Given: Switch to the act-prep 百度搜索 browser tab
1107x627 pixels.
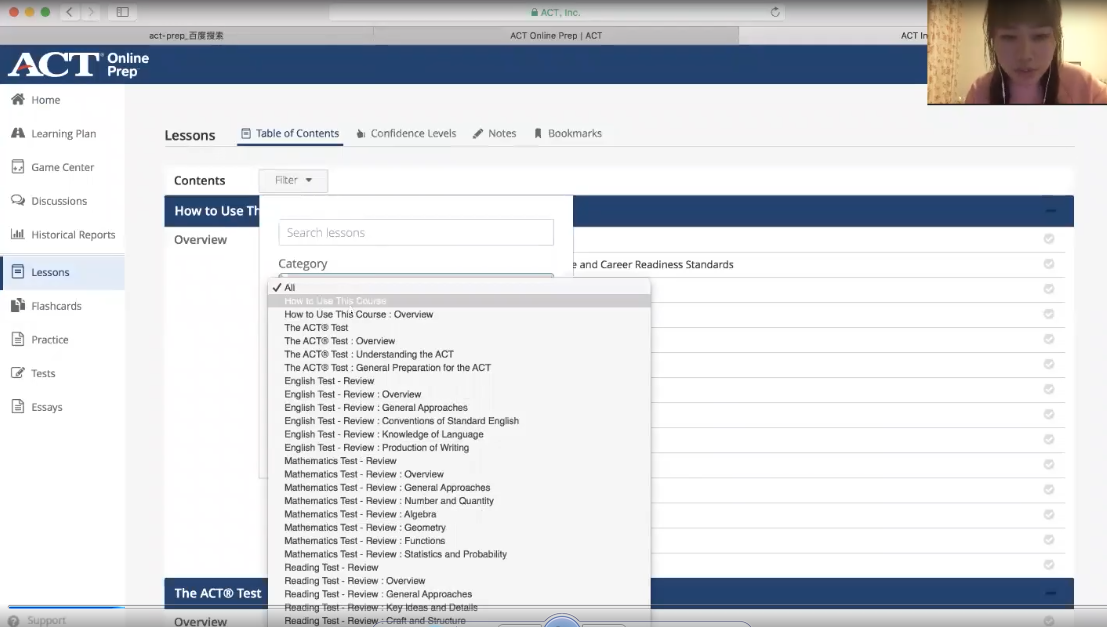Looking at the screenshot, I should [186, 35].
